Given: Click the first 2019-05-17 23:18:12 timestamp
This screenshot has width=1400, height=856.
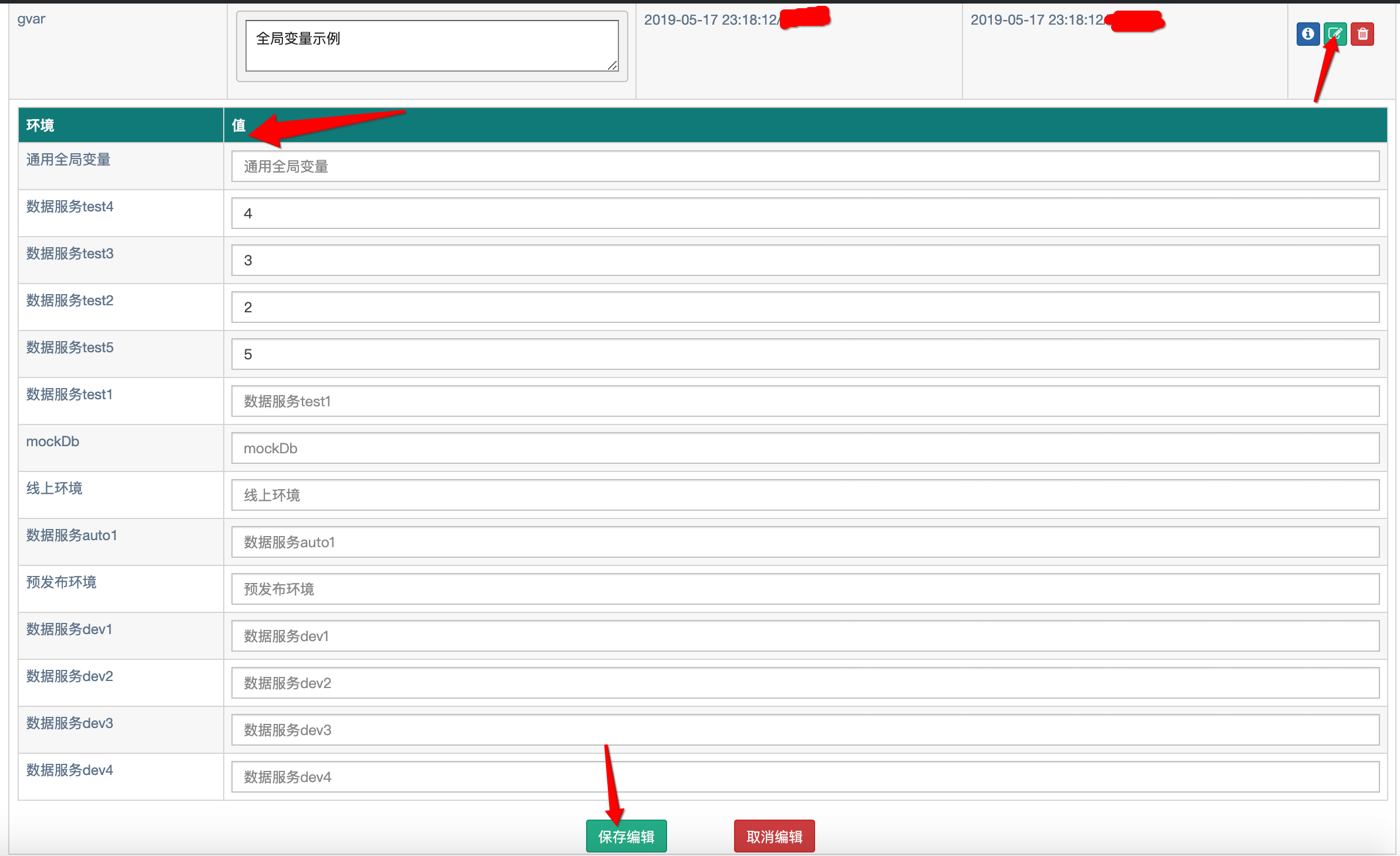Looking at the screenshot, I should 711,19.
